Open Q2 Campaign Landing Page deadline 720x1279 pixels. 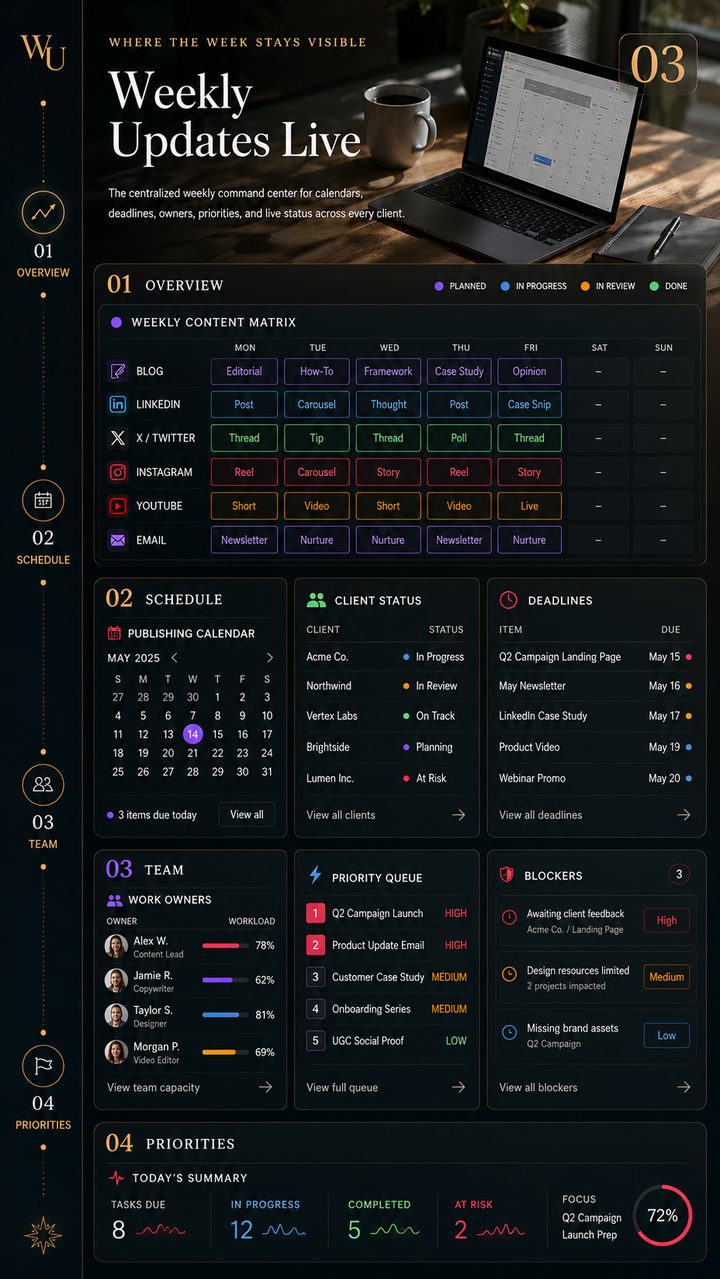[595, 657]
